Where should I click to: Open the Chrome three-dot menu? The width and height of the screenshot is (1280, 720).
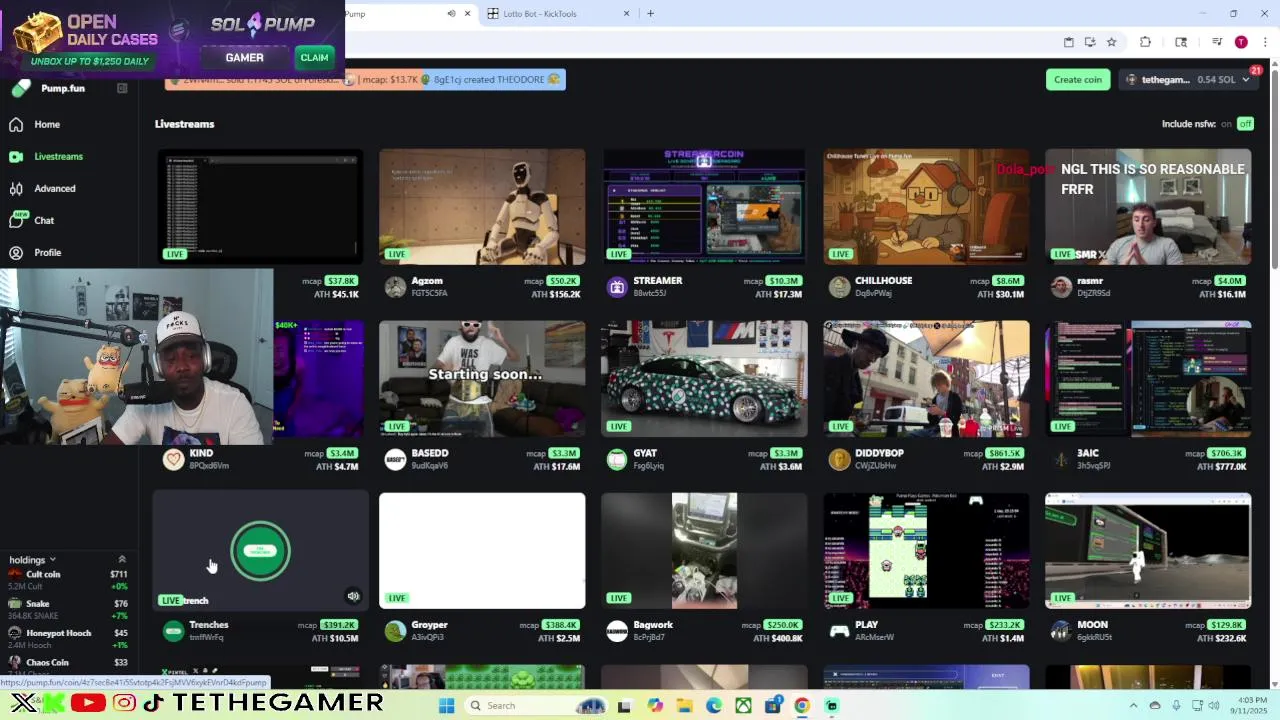(1264, 42)
